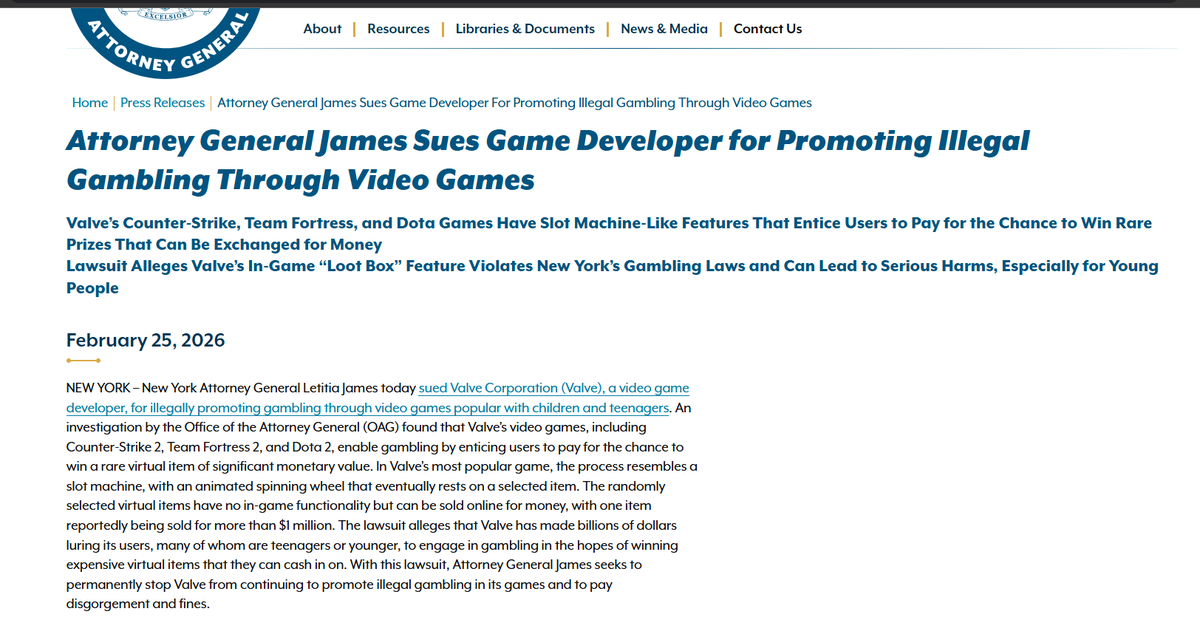Open the 'sued Valve Corporation' lawsuit link

point(378,398)
